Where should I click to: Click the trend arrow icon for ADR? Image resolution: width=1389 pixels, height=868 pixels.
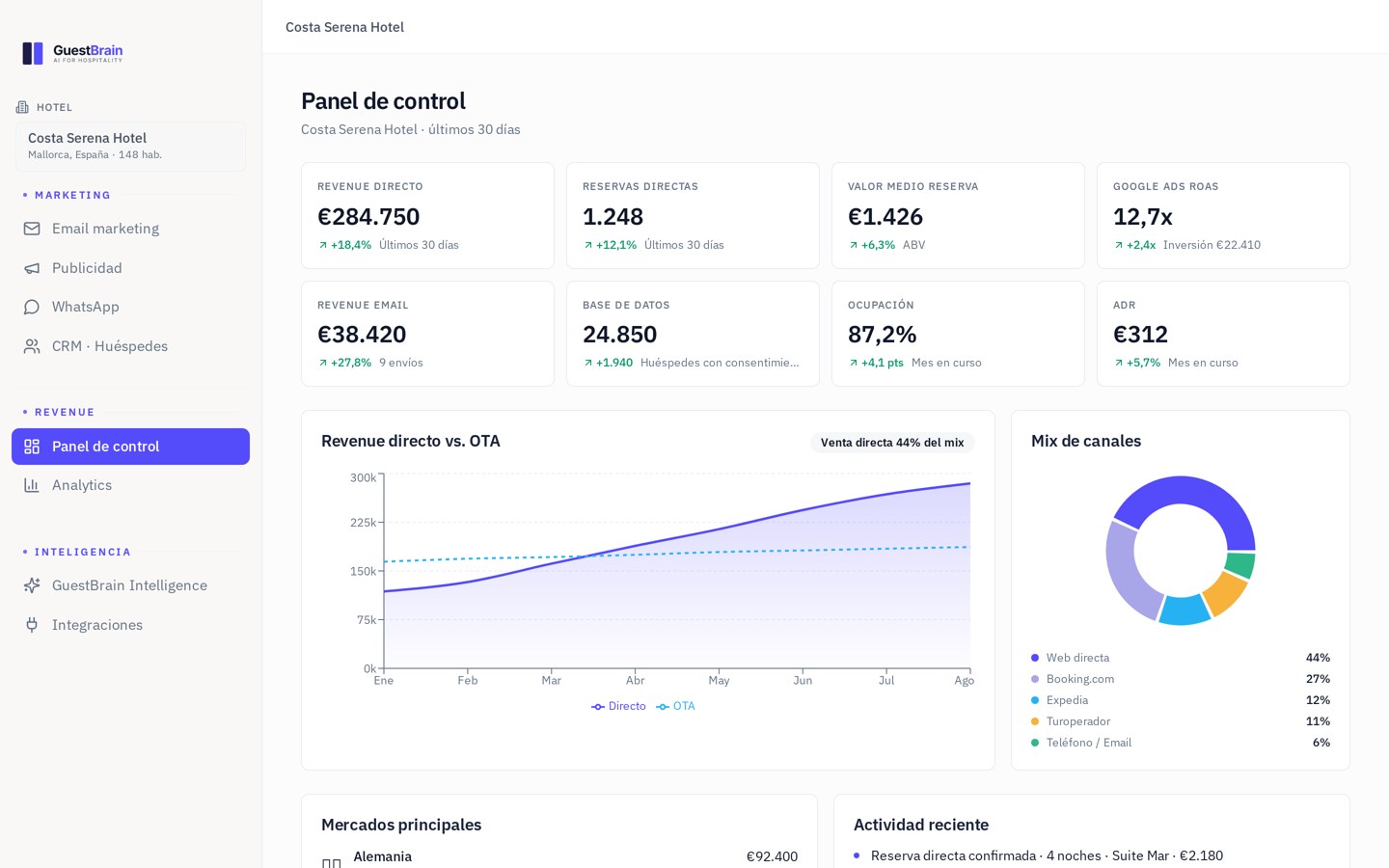[x=1119, y=363]
